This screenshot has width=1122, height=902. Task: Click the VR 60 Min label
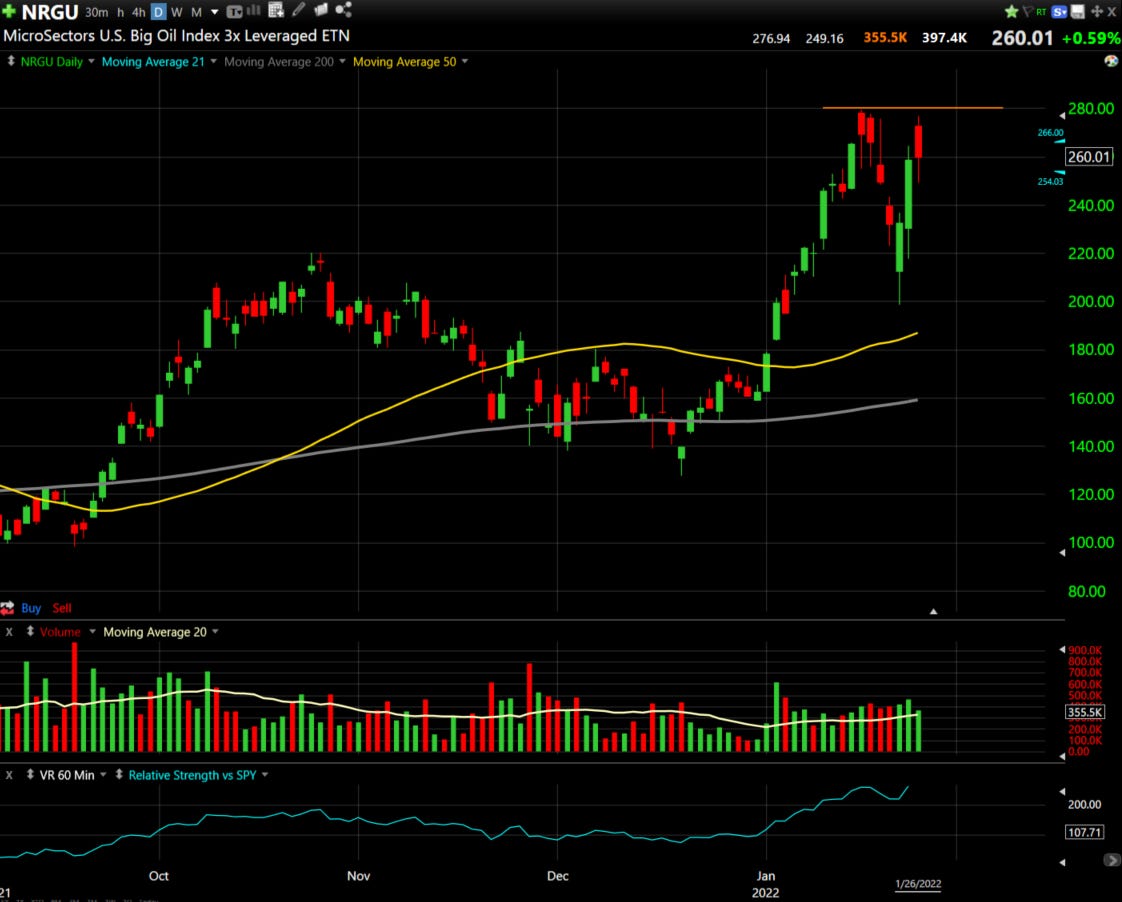(x=67, y=775)
